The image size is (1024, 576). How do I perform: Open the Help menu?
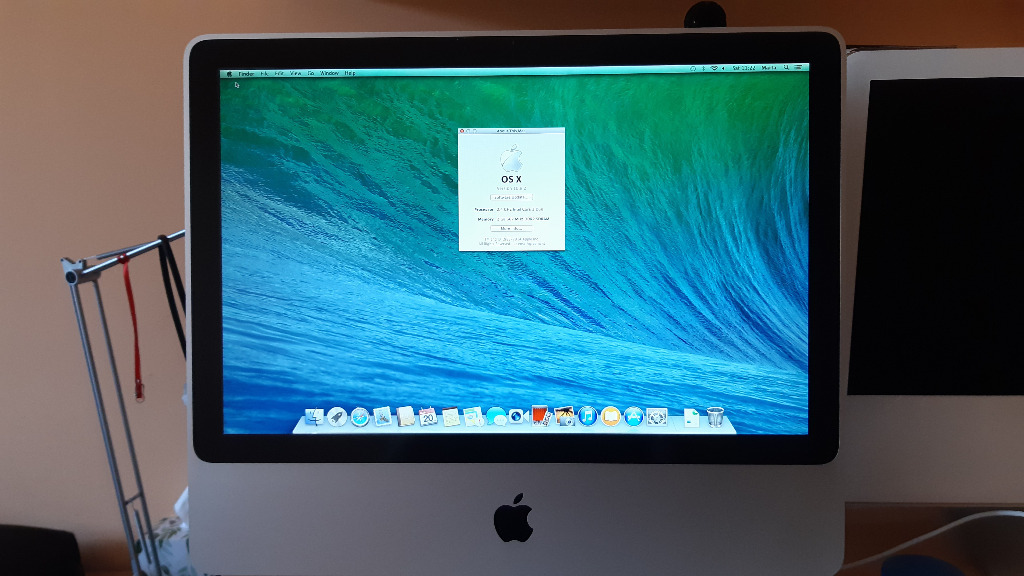pyautogui.click(x=350, y=73)
